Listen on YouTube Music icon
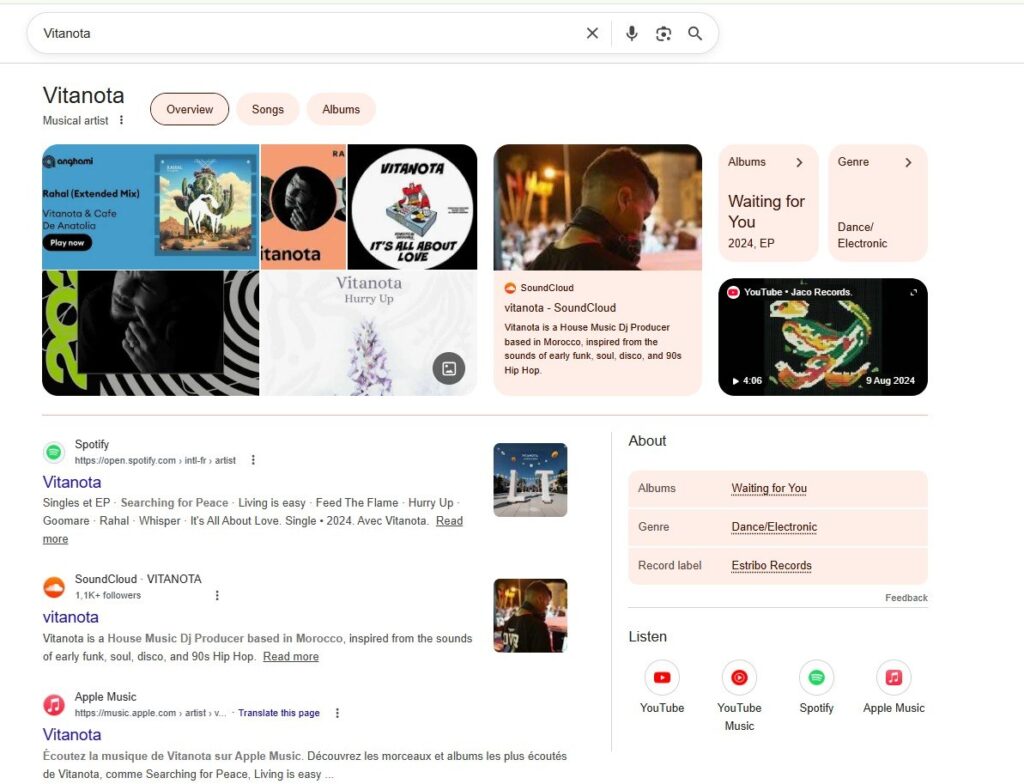Image resolution: width=1024 pixels, height=784 pixels. coord(739,678)
